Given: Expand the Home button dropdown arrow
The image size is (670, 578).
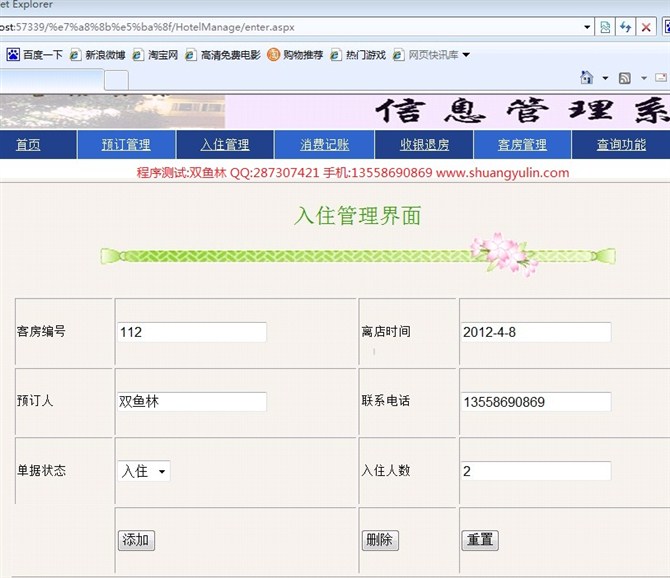Looking at the screenshot, I should [x=605, y=78].
